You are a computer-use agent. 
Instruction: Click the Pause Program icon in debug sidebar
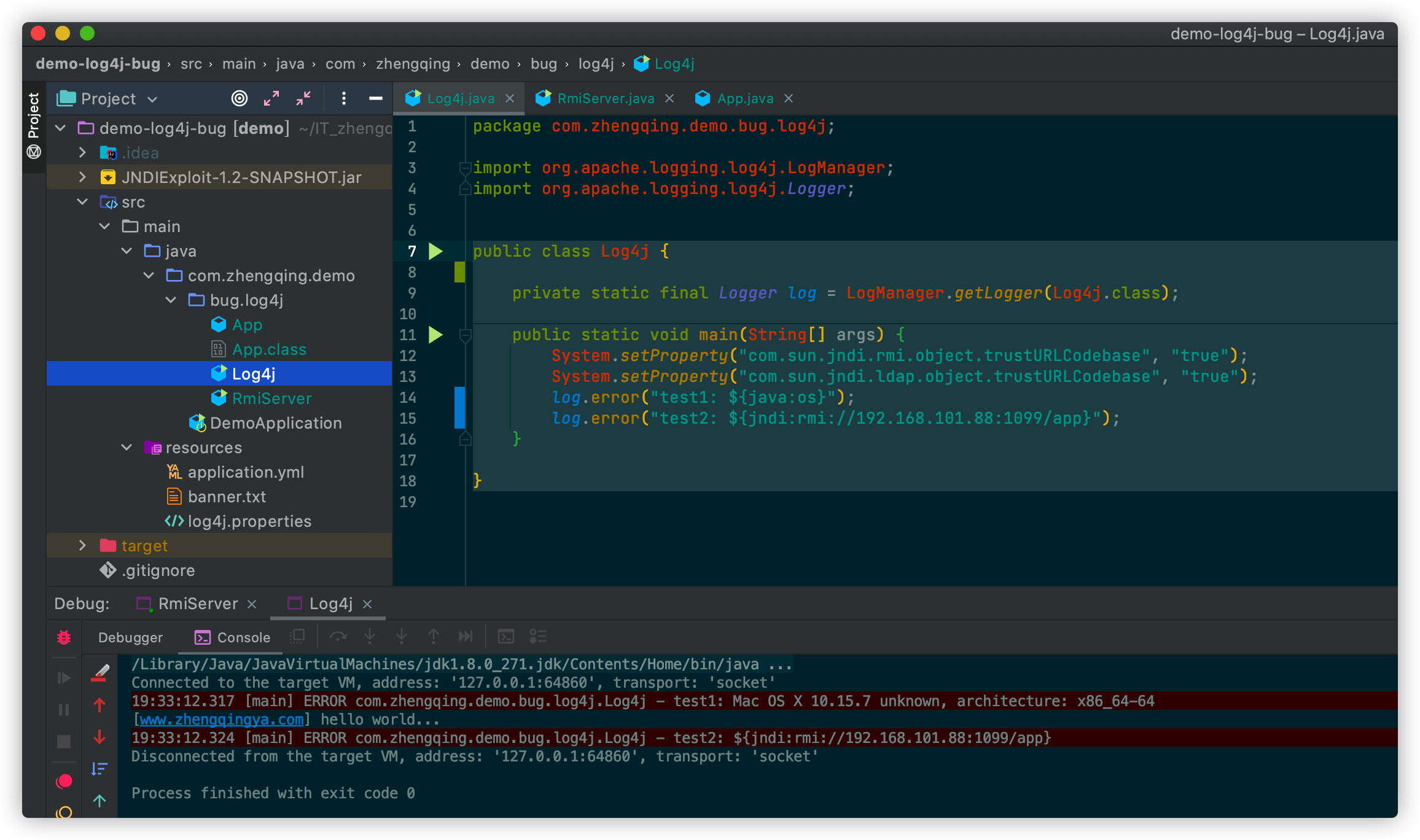pyautogui.click(x=64, y=710)
